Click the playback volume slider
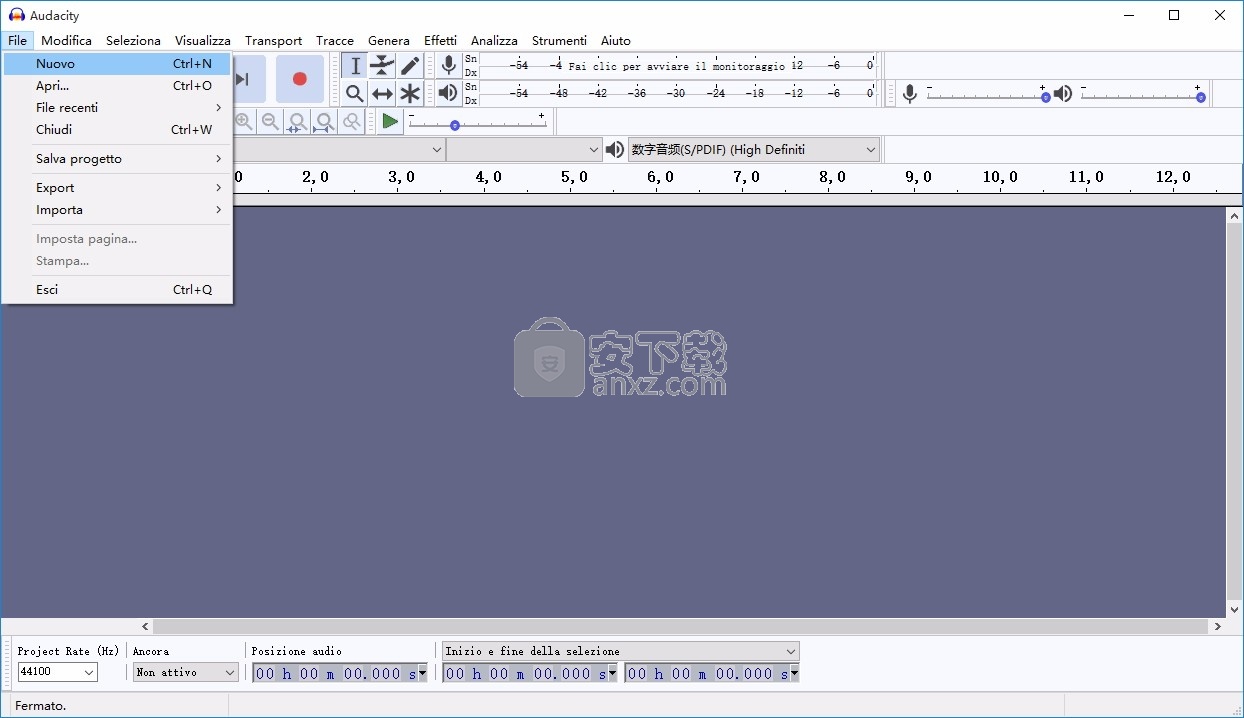This screenshot has height=718, width=1244. [x=1141, y=94]
